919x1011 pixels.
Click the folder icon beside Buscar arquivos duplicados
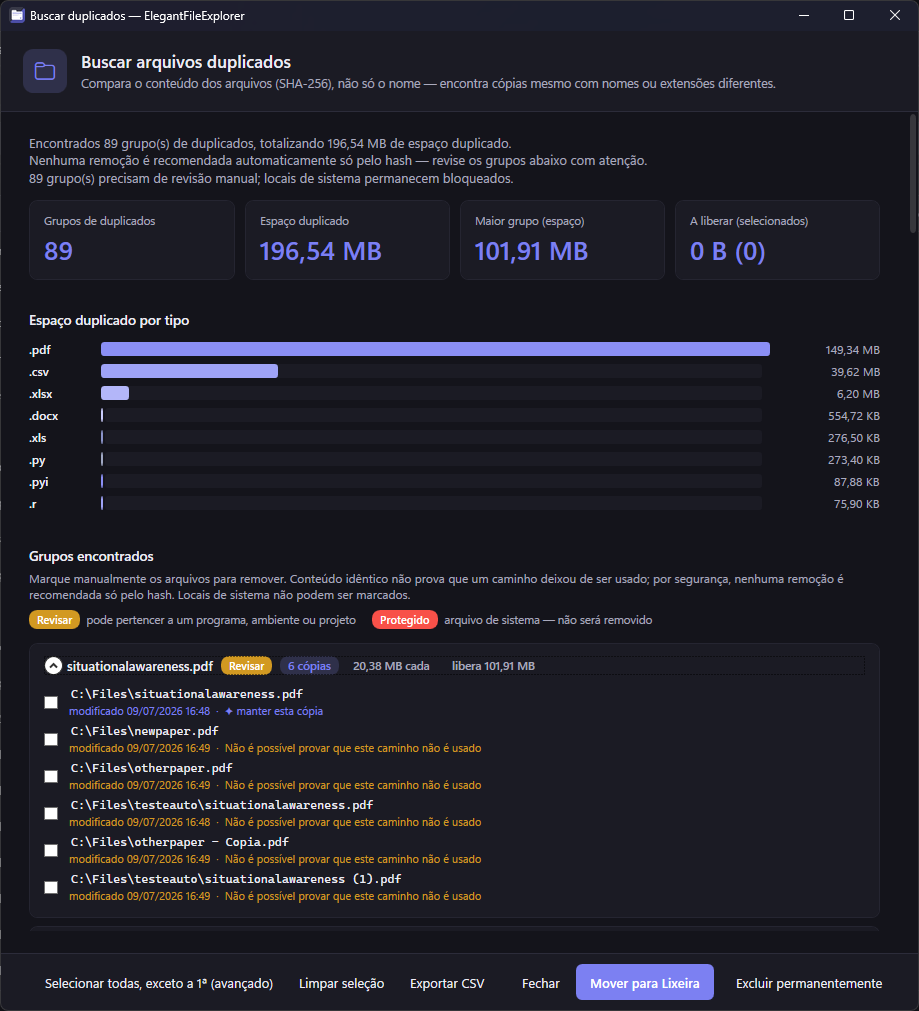click(x=44, y=71)
